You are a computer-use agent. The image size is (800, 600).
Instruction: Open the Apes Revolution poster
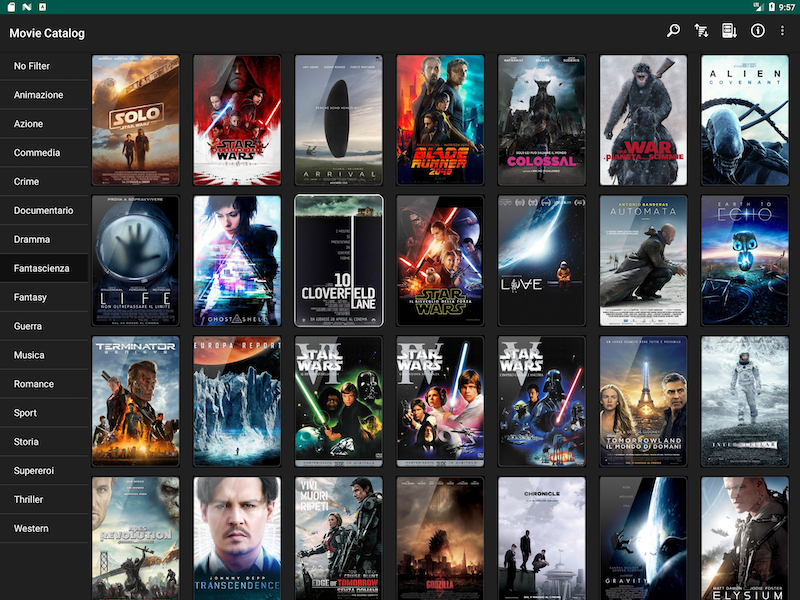click(x=136, y=538)
